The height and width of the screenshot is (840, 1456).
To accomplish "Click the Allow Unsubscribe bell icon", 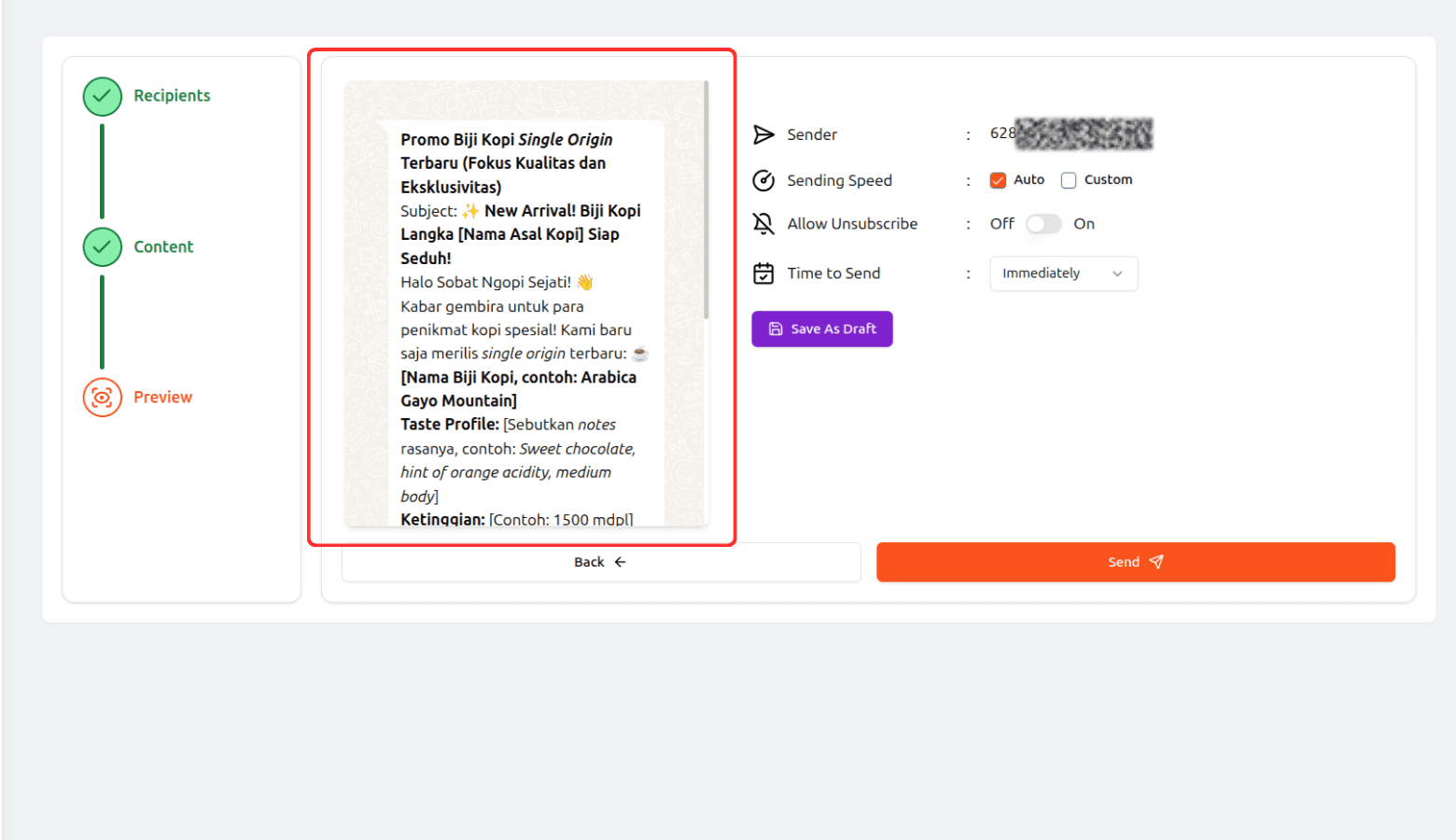I will click(x=763, y=224).
